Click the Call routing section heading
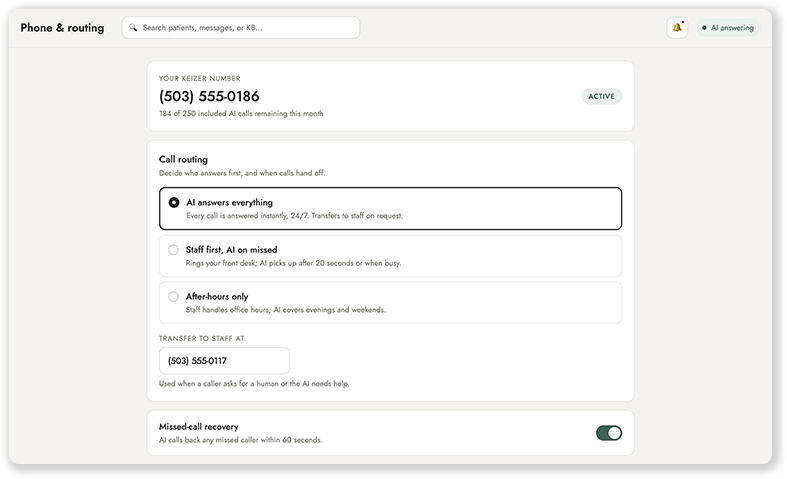This screenshot has height=479, width=787. 183,159
